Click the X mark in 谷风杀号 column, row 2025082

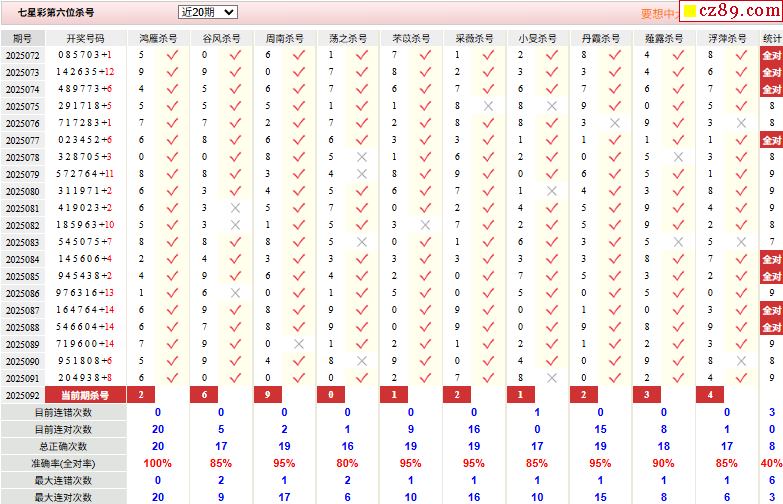235,225
